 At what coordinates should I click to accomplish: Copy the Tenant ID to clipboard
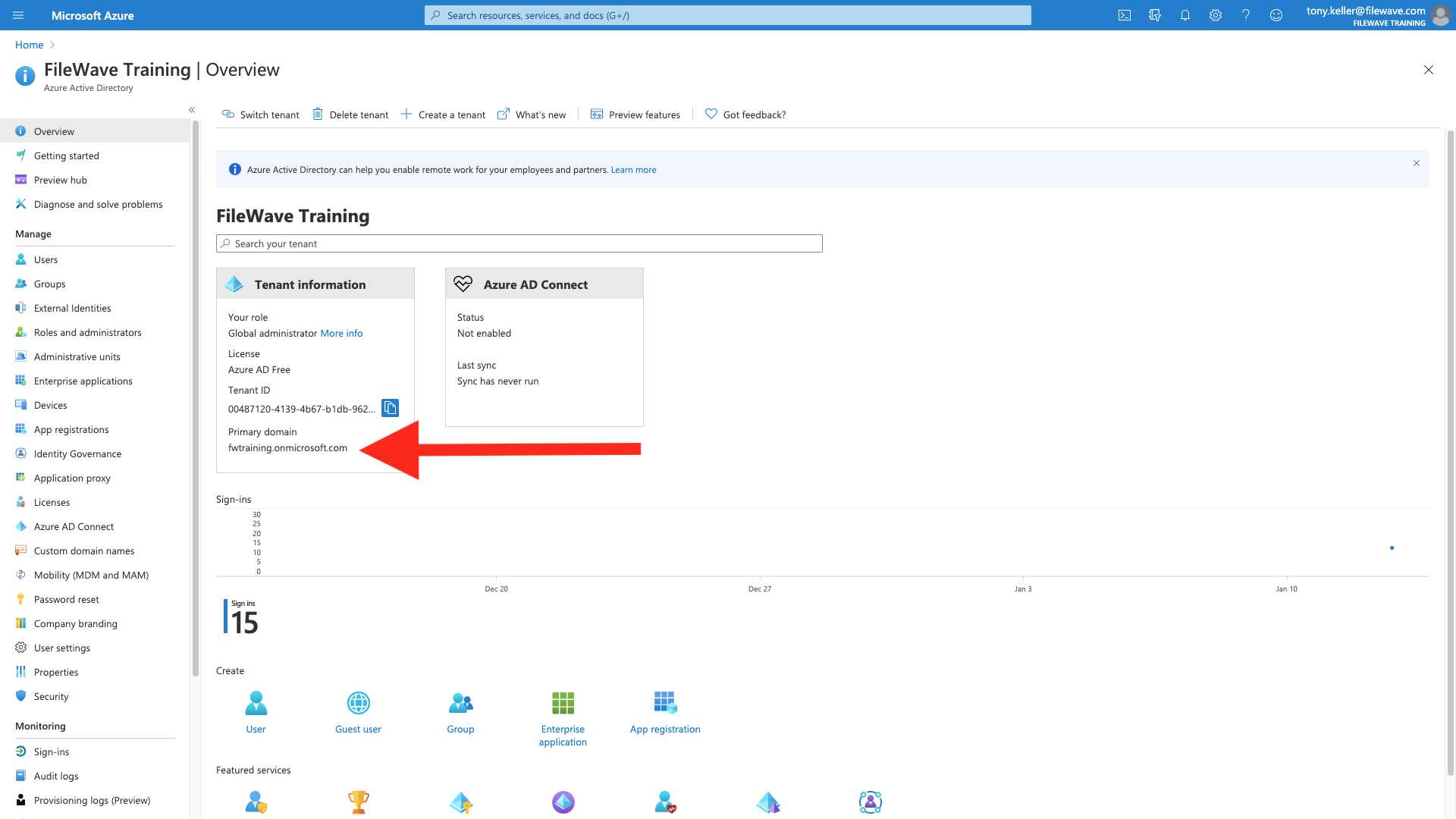390,408
